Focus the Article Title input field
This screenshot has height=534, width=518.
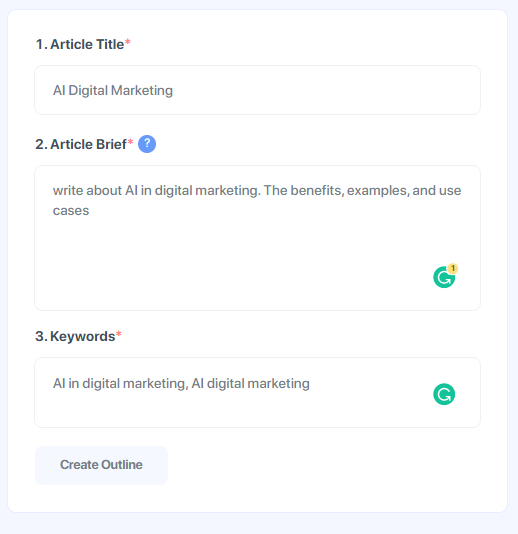257,90
